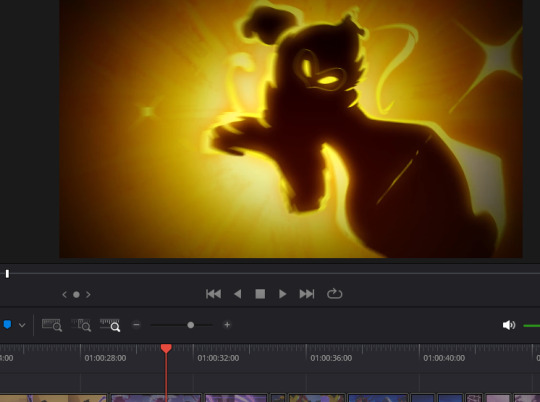
Task: Select custom zoom view
Action: [110, 325]
